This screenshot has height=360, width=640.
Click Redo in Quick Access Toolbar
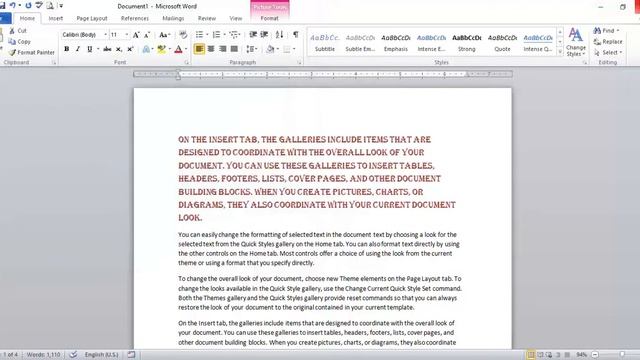tap(28, 6)
